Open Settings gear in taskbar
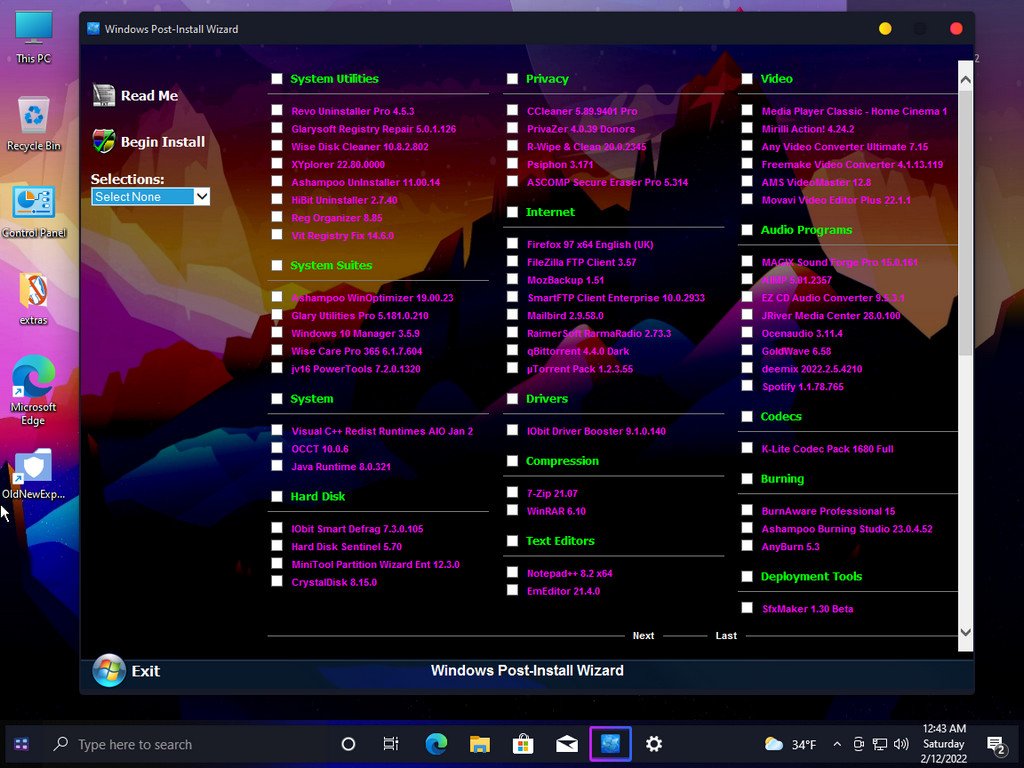This screenshot has width=1024, height=768. [x=654, y=744]
